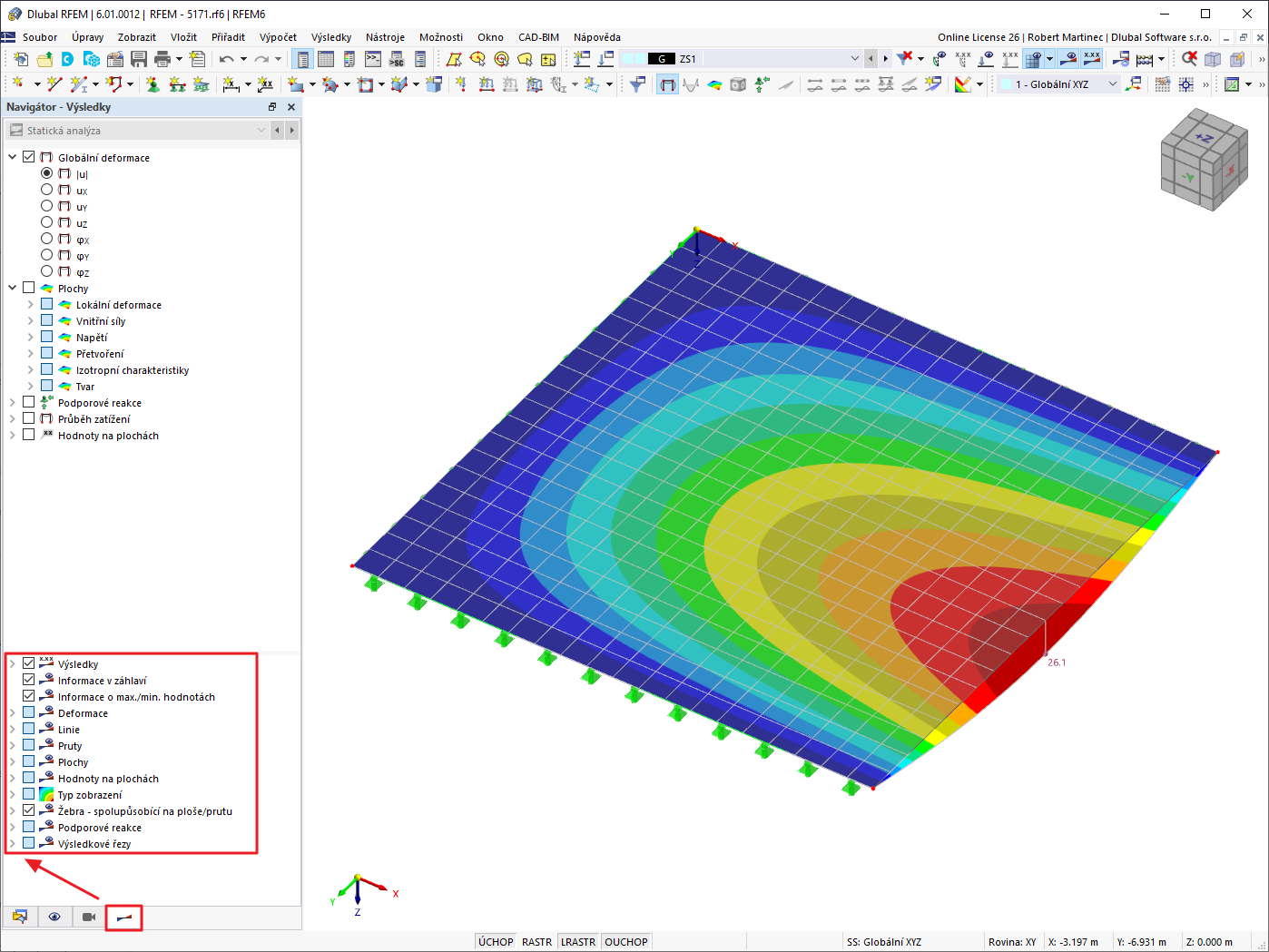This screenshot has height=952, width=1269.
Task: Enable the Deformace display checkbox
Action: coord(28,713)
